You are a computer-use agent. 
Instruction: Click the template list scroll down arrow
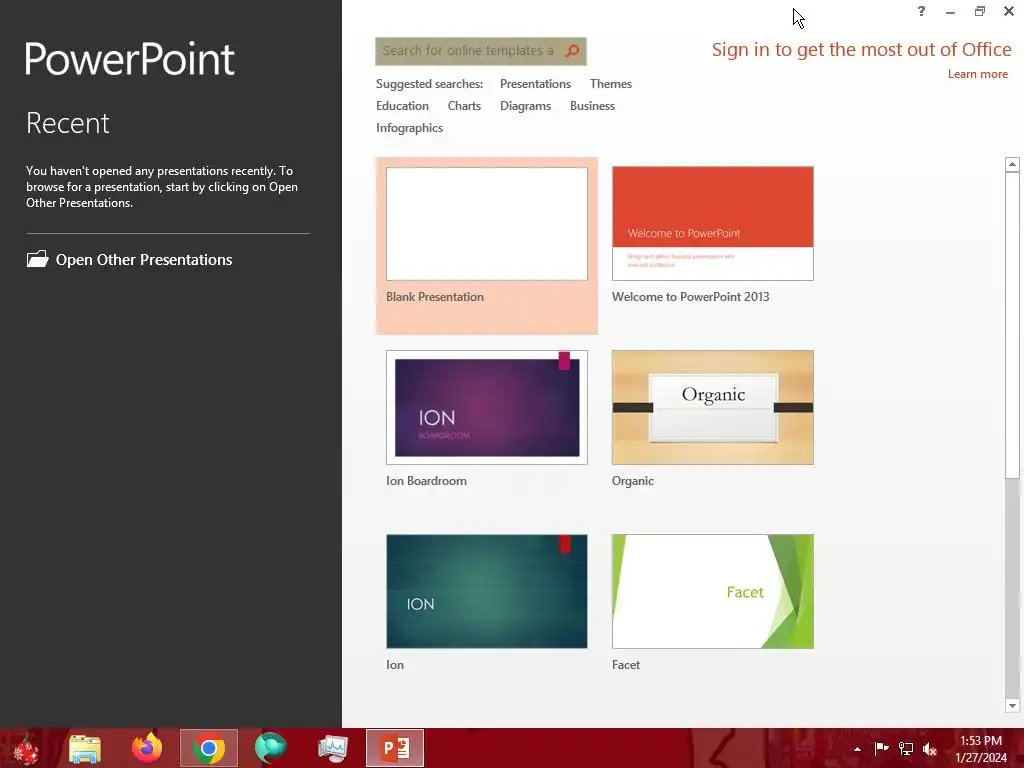click(x=1012, y=705)
